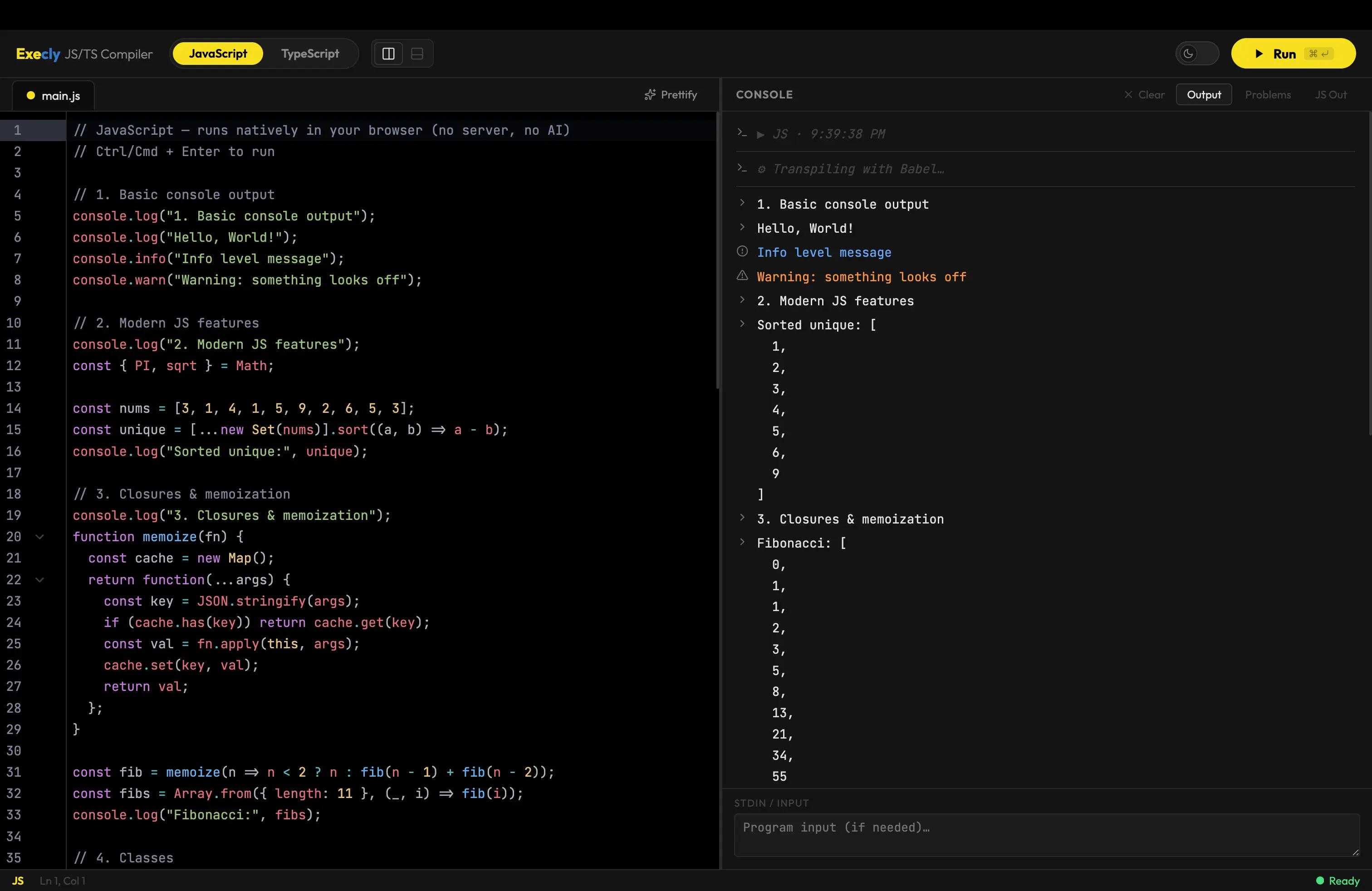The height and width of the screenshot is (891, 1372).
Task: Click line number 14 in gutter
Action: tap(14, 408)
